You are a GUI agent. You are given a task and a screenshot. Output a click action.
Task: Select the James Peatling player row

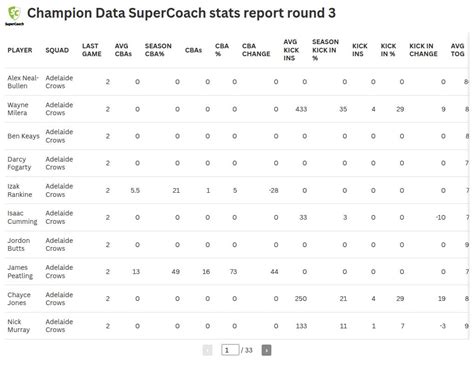(237, 272)
